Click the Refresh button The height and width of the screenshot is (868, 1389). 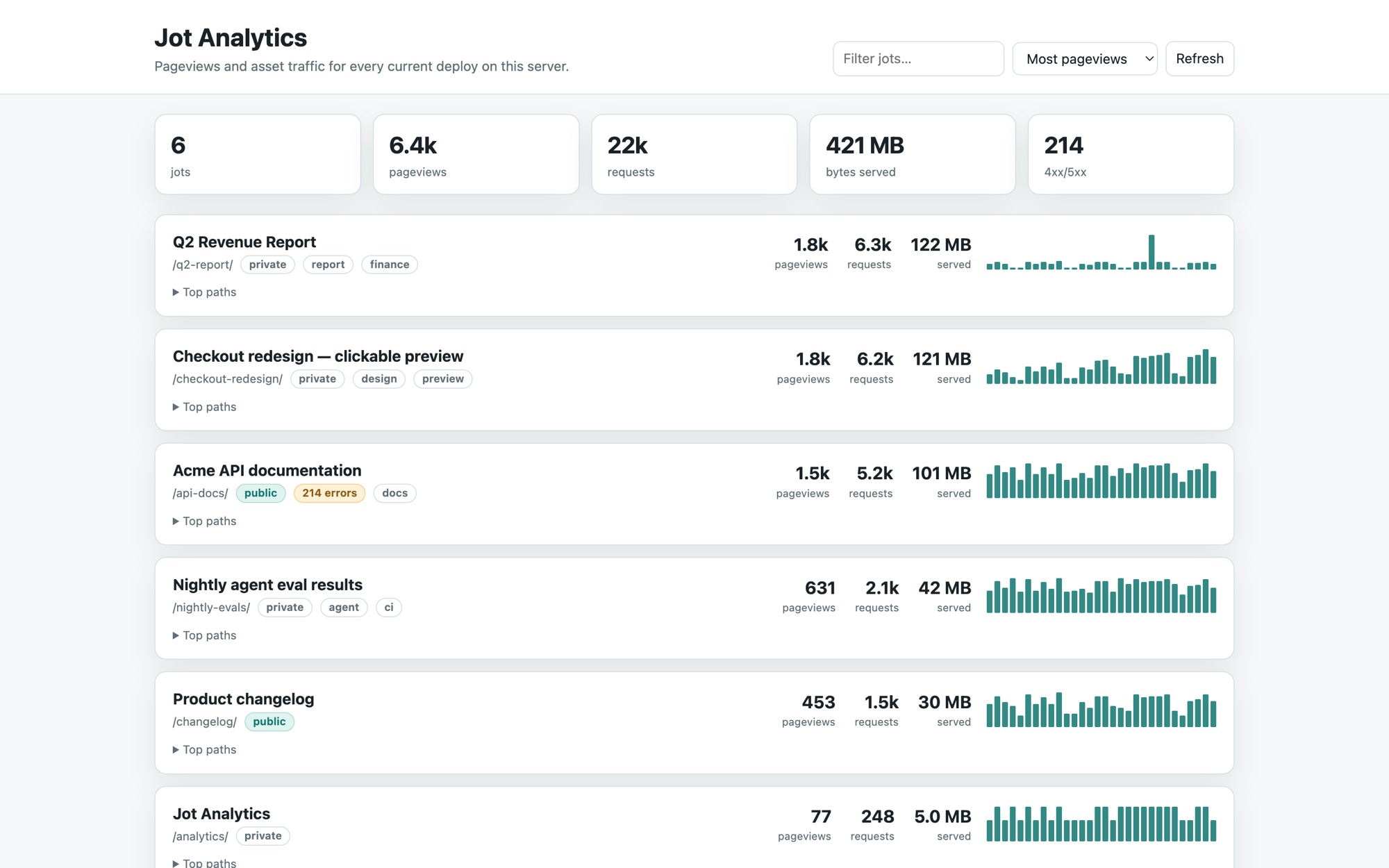pos(1199,59)
